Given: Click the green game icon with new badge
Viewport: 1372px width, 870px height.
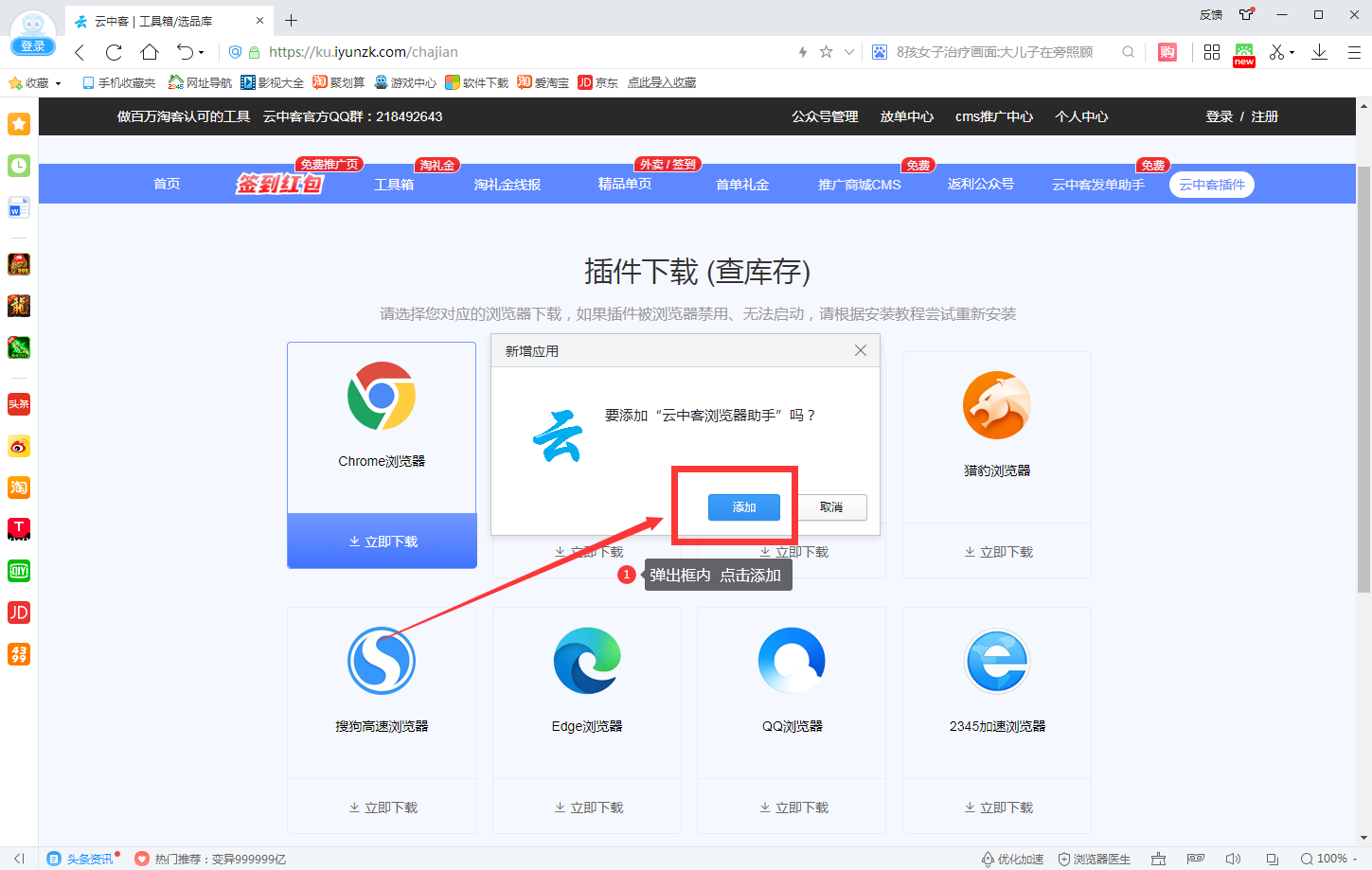Looking at the screenshot, I should [1244, 54].
